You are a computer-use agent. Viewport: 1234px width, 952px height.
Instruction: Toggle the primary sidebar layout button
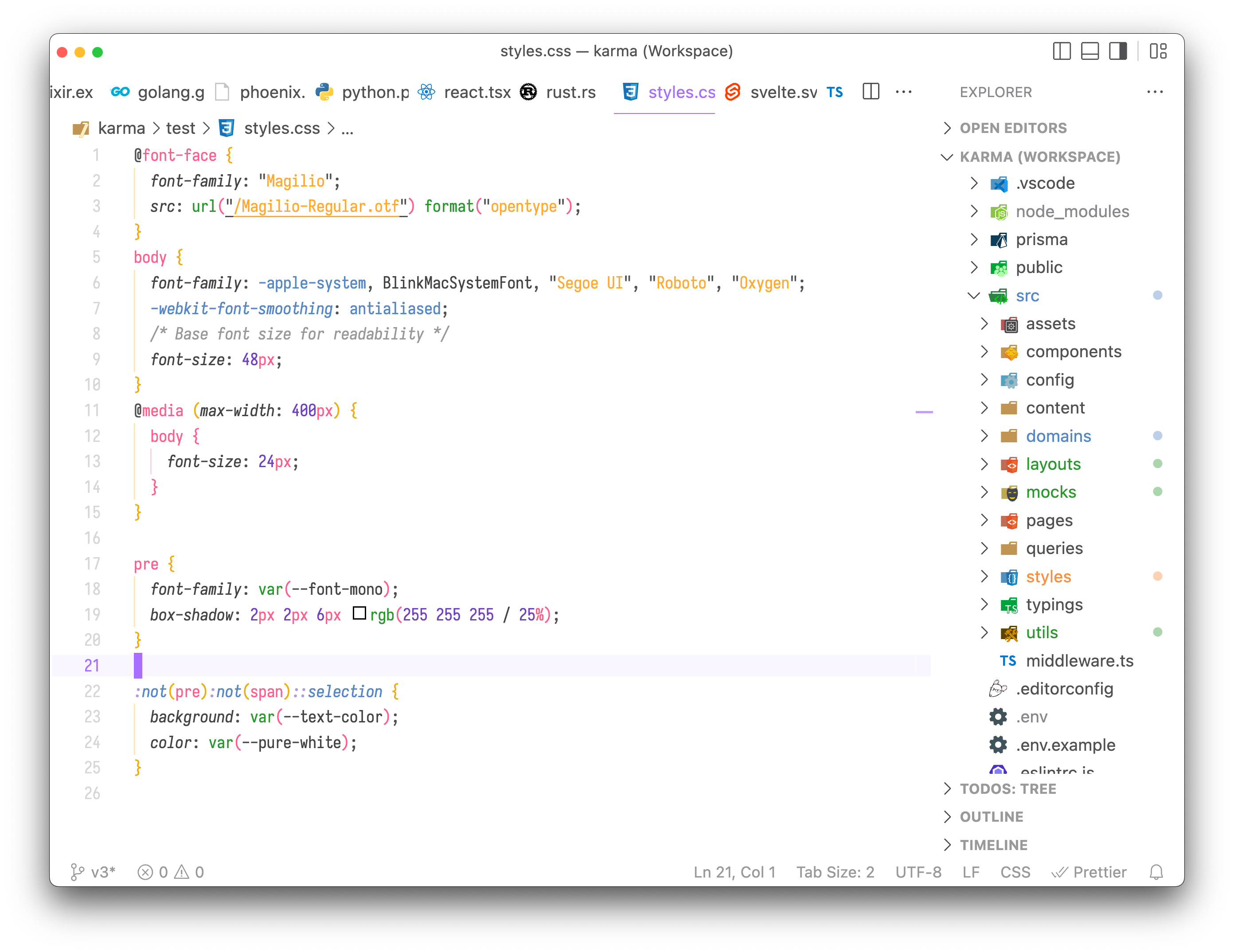pos(1062,51)
